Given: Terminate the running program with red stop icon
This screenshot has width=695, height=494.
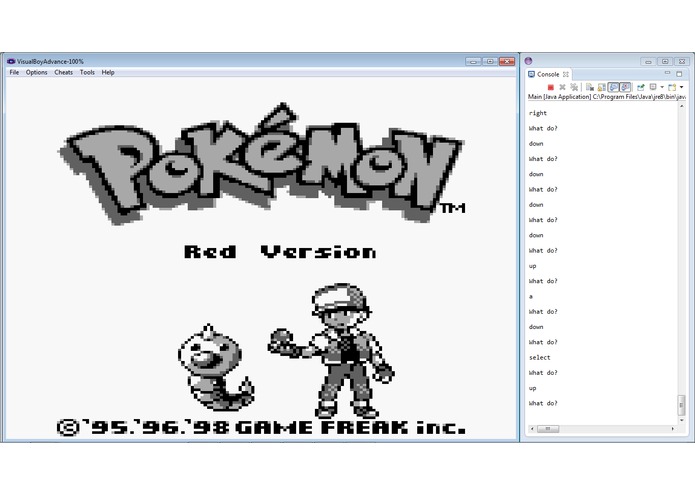Looking at the screenshot, I should (x=551, y=87).
